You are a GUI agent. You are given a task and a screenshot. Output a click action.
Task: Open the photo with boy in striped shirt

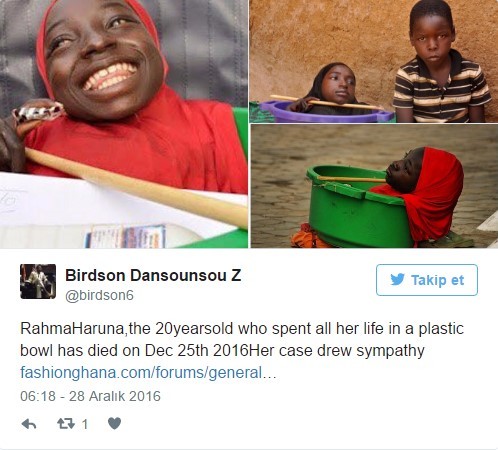[x=374, y=61]
